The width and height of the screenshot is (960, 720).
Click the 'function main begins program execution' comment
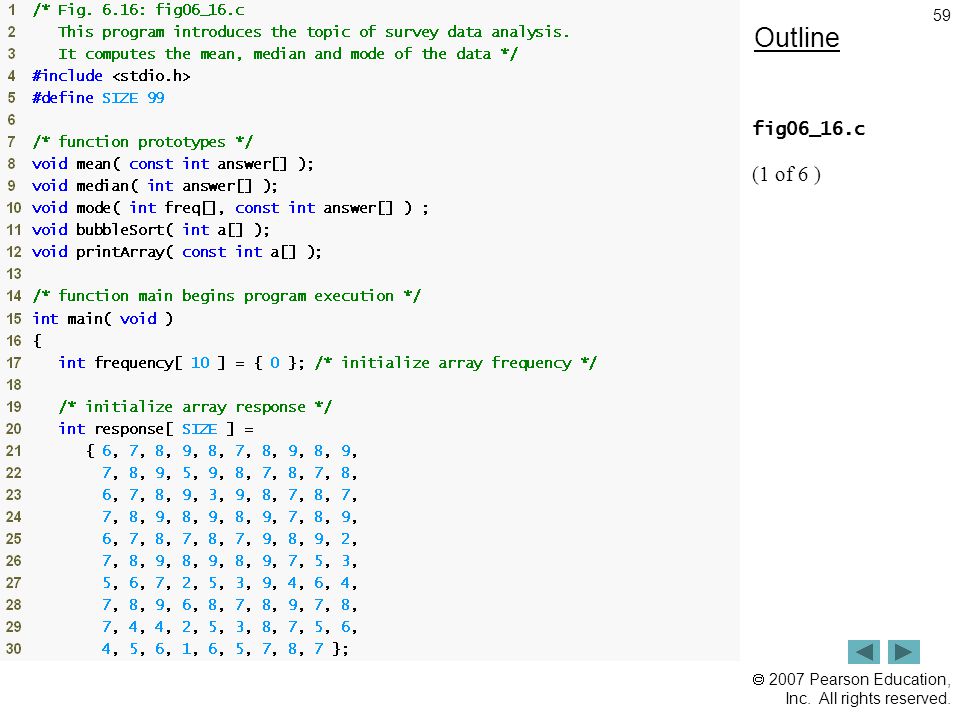tap(227, 296)
